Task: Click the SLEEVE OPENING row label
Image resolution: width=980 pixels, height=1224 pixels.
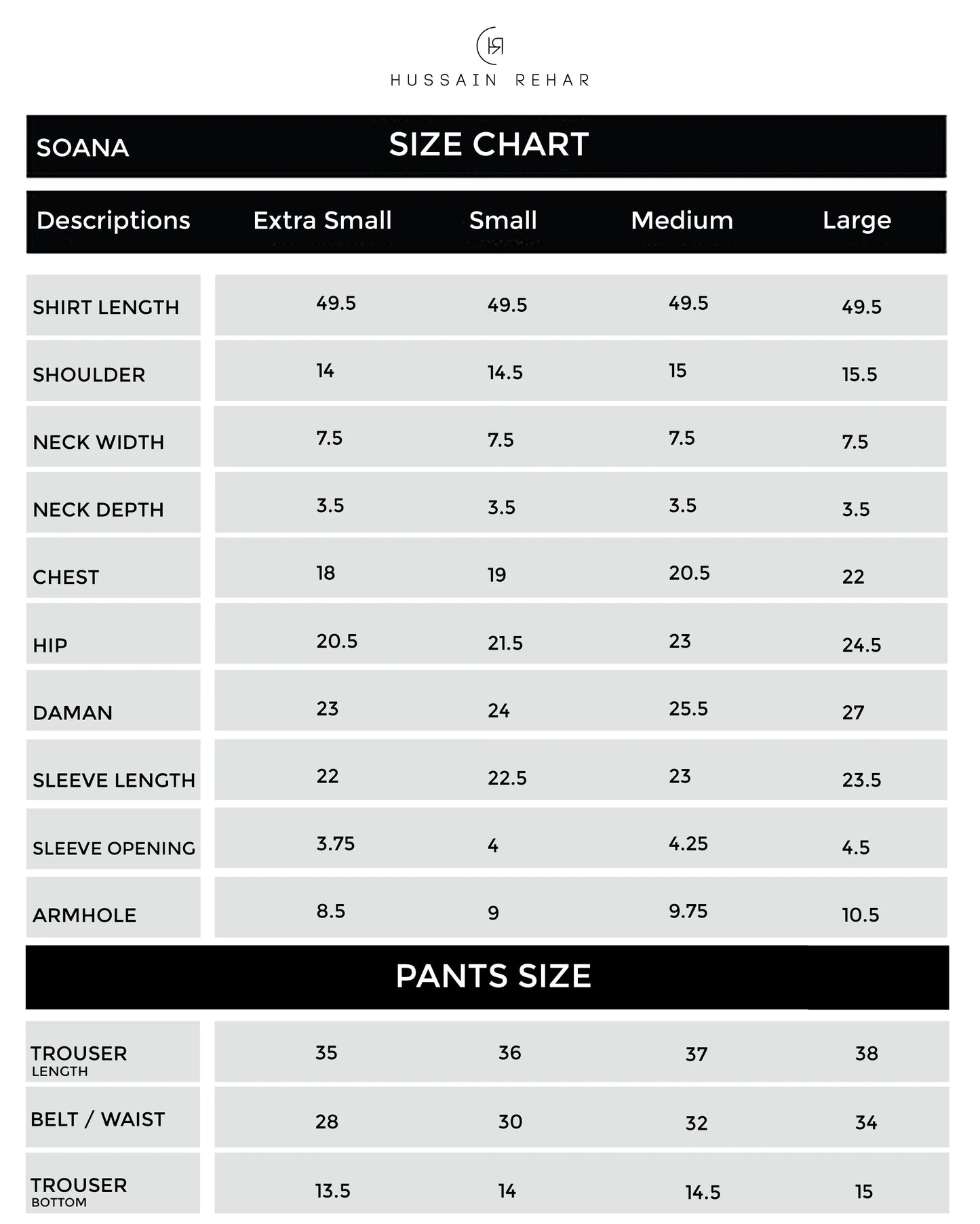Action: click(x=114, y=848)
